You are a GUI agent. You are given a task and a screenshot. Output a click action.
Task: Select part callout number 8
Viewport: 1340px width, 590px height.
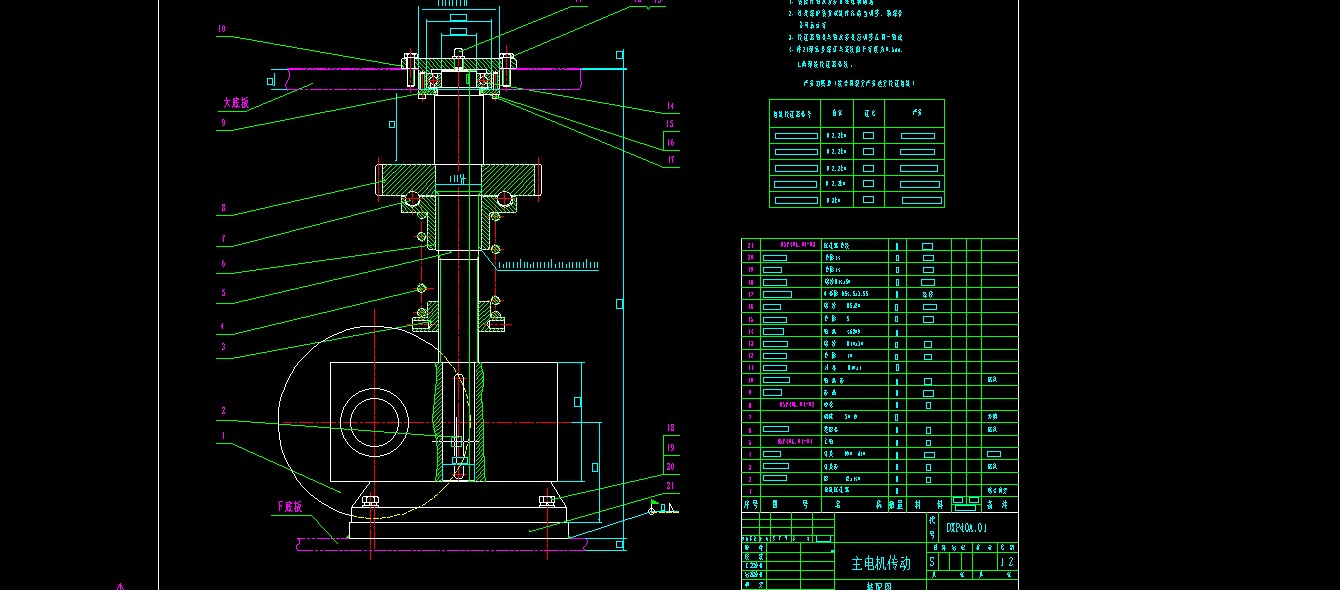click(223, 209)
